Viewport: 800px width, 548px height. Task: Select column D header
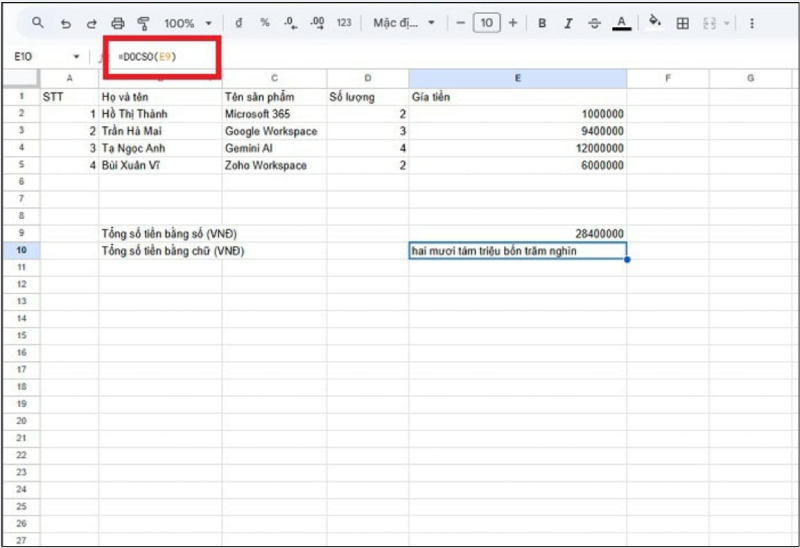(368, 78)
